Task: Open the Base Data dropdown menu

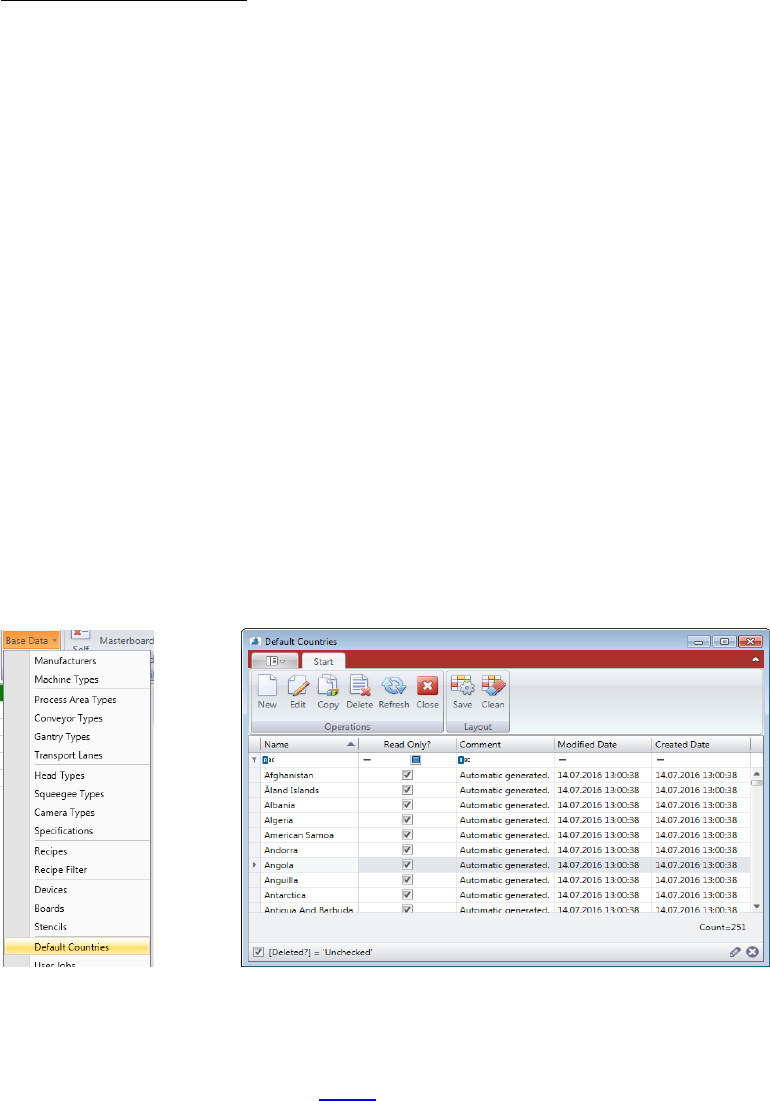Action: pos(32,640)
